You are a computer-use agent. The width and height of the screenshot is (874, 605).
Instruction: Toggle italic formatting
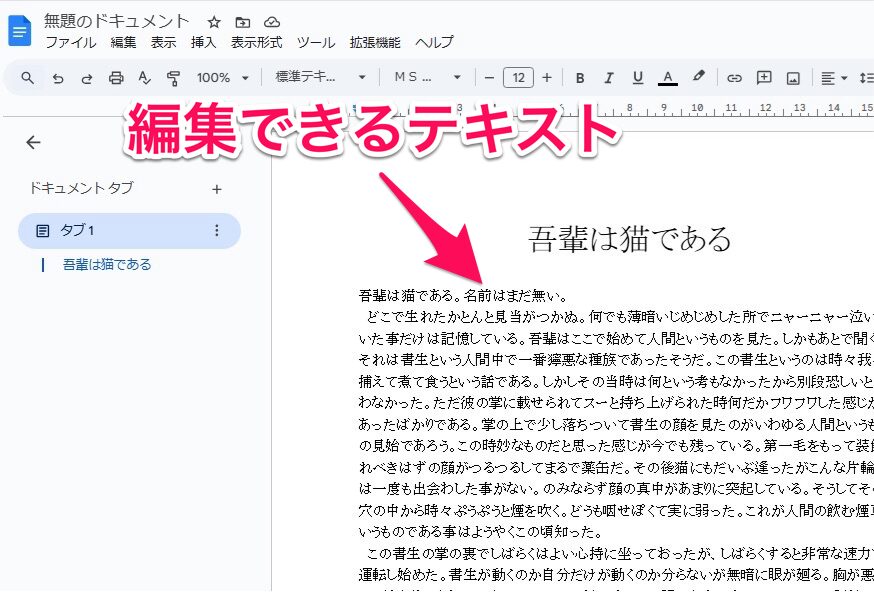coord(608,78)
